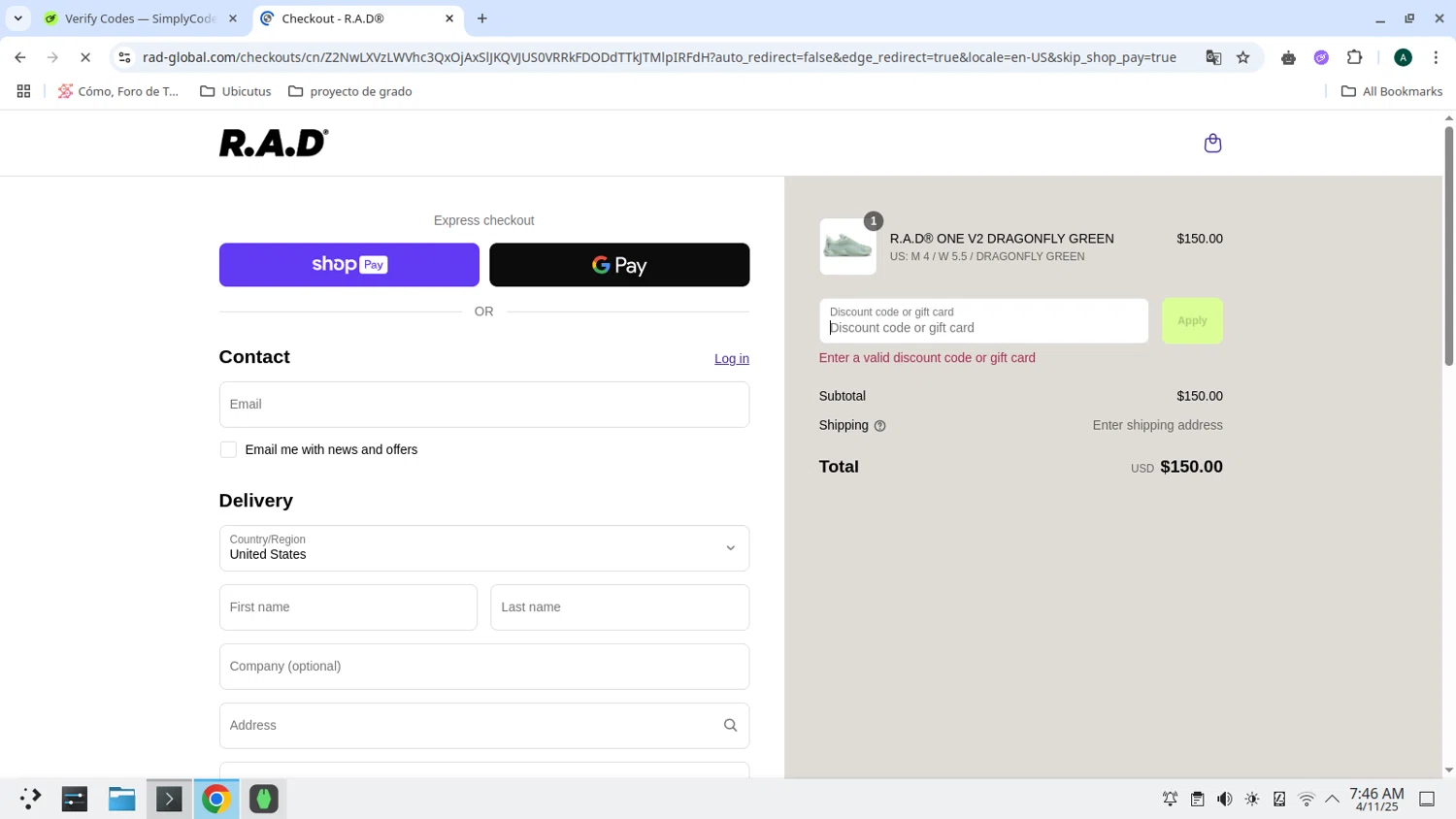The image size is (1456, 819).
Task: Focus the Email input field
Action: point(484,405)
